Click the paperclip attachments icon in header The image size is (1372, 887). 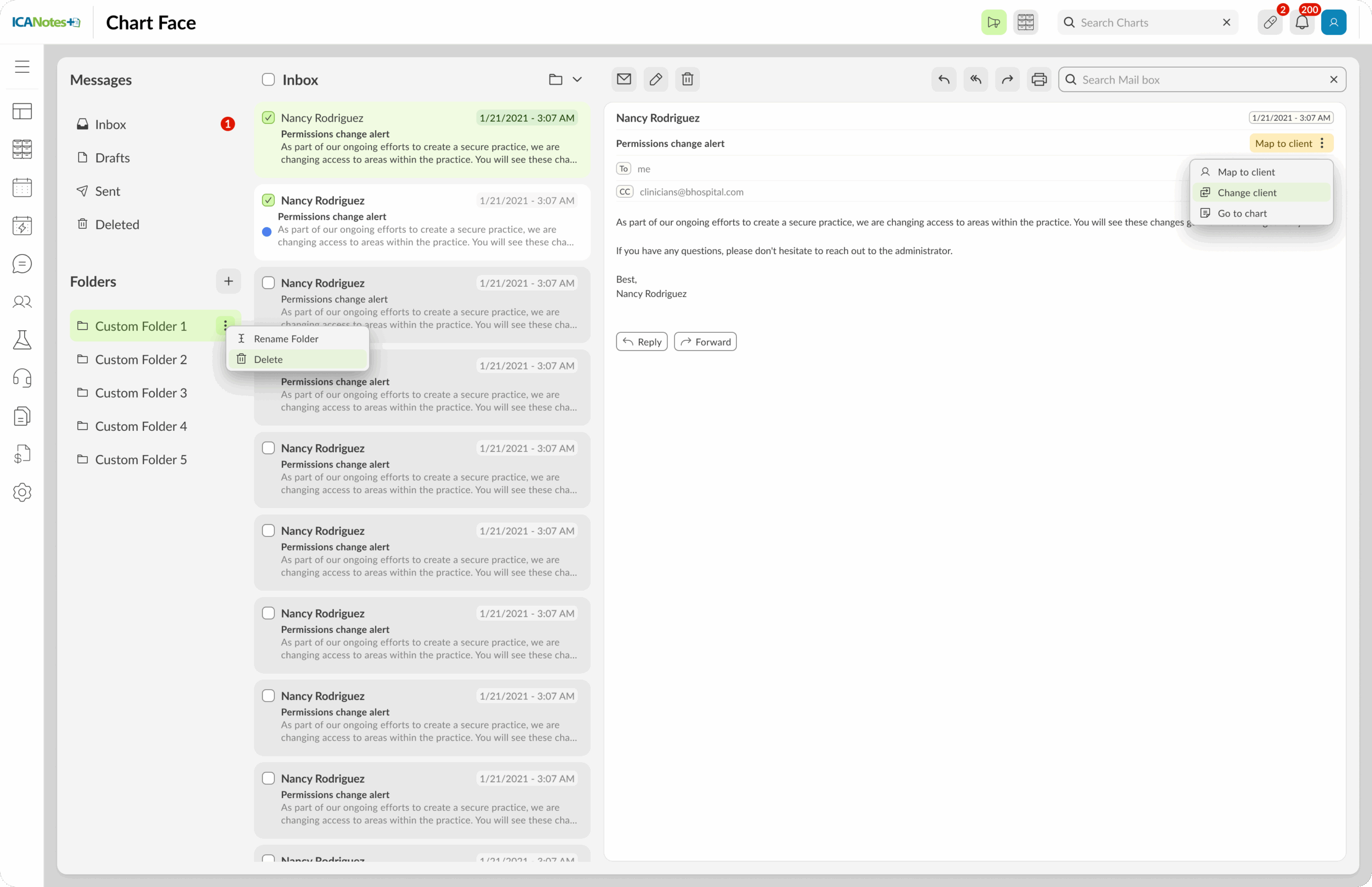pyautogui.click(x=1270, y=23)
